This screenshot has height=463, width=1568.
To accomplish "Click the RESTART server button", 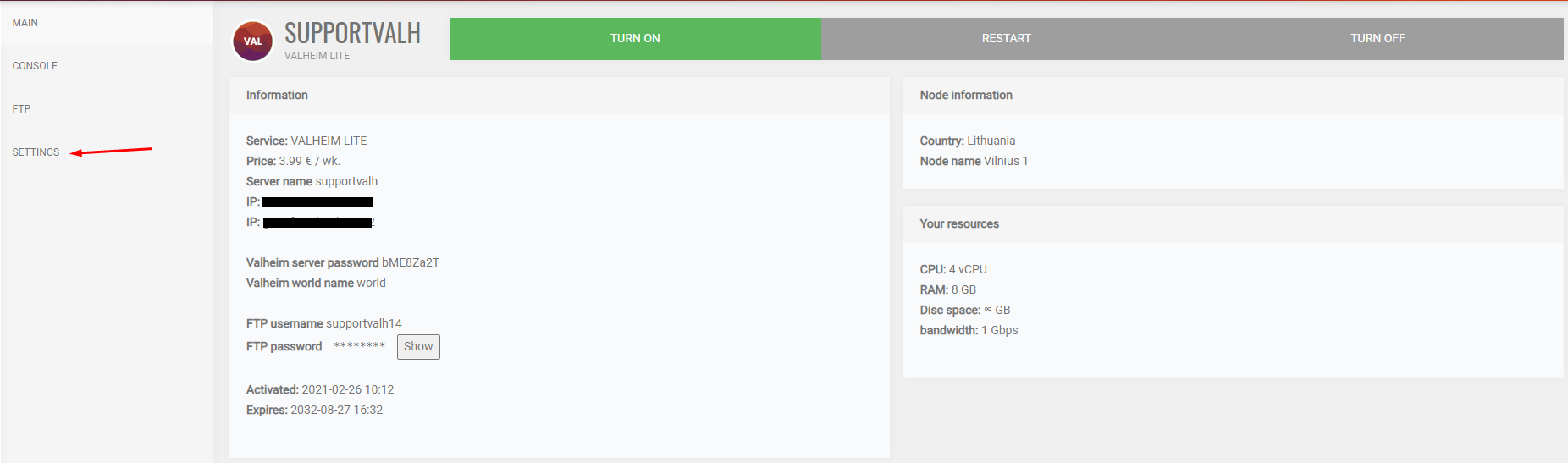I will 1007,39.
